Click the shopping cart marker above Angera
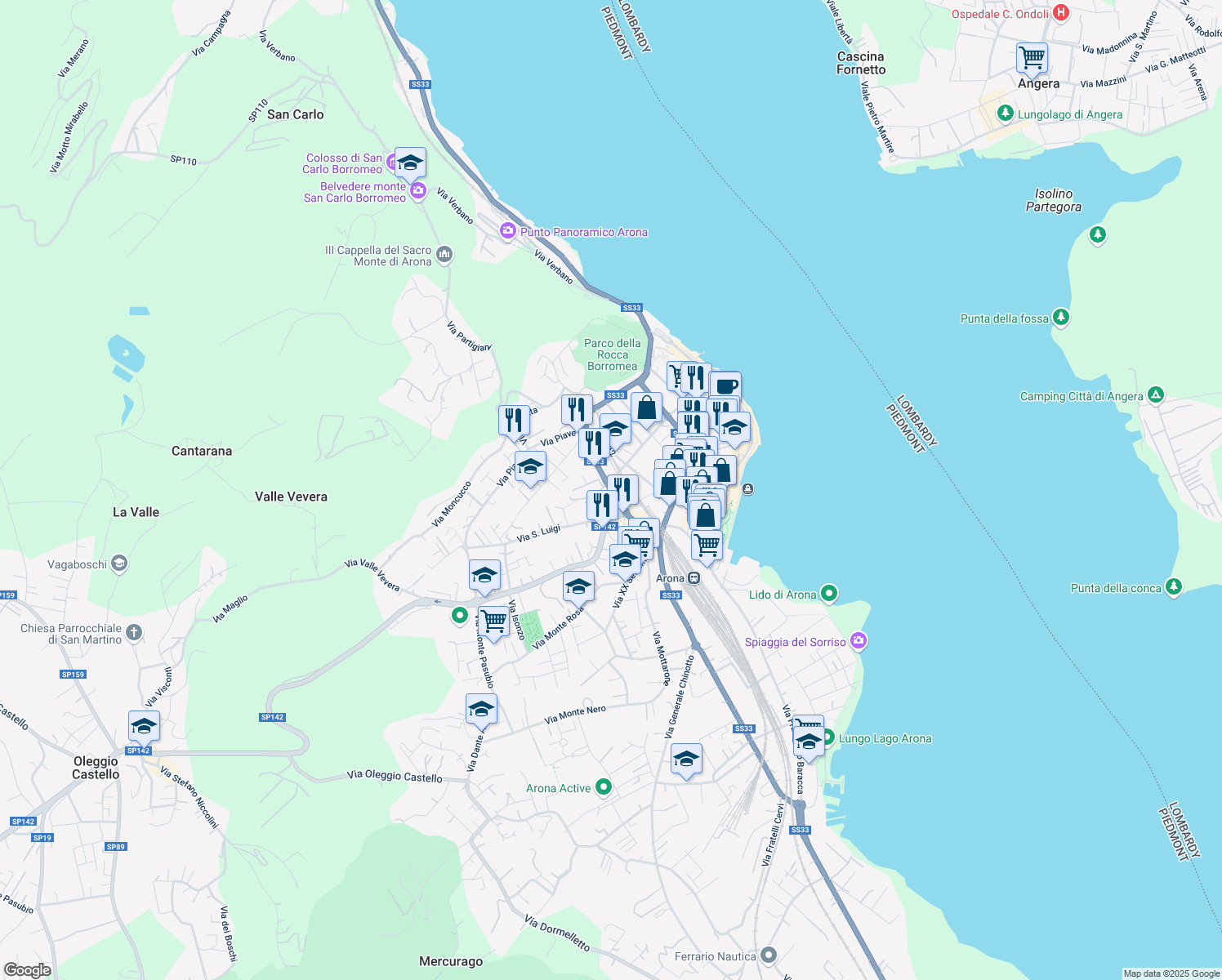 tap(1032, 58)
